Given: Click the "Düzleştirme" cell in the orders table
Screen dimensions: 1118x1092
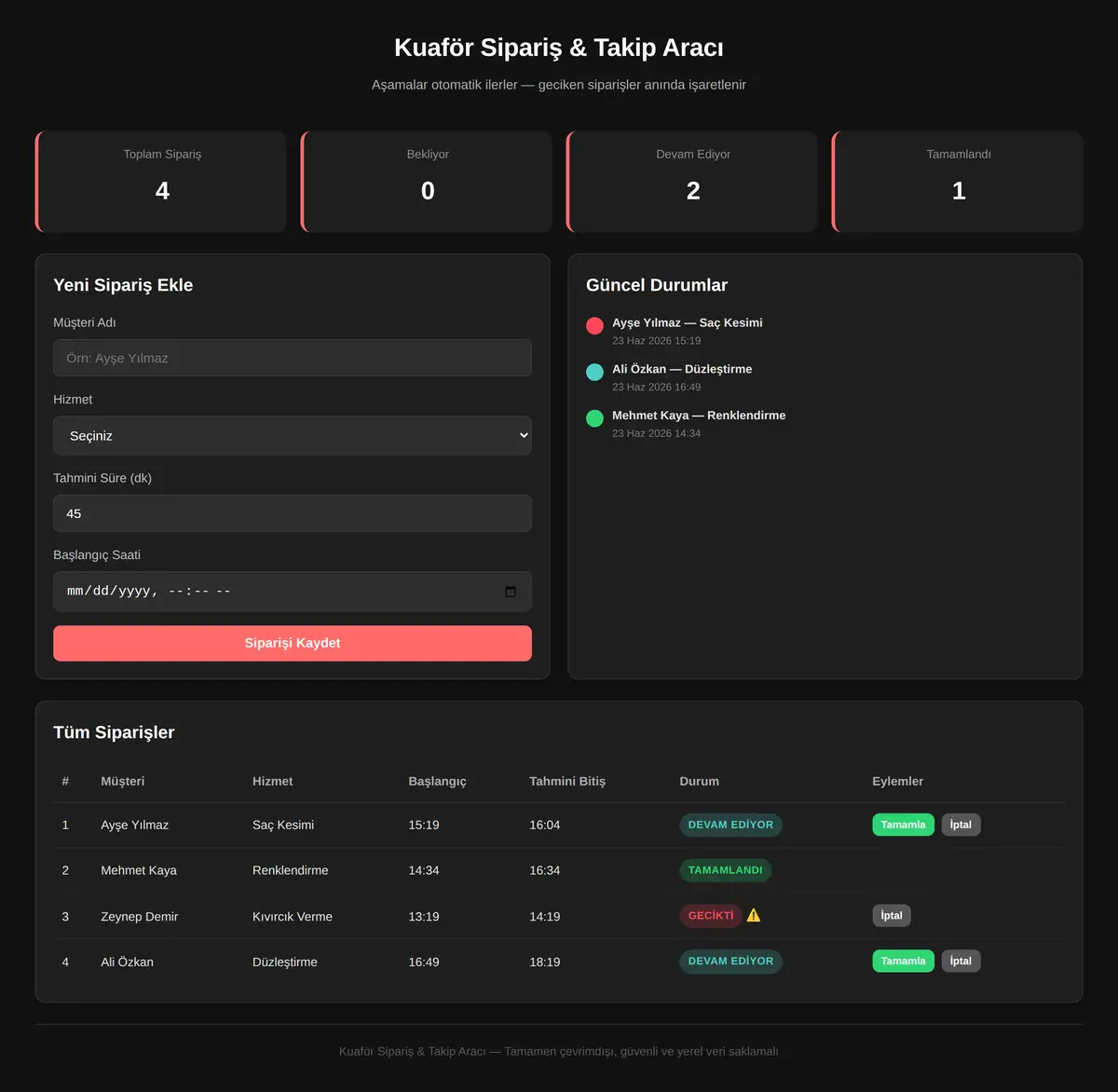Looking at the screenshot, I should tap(285, 962).
